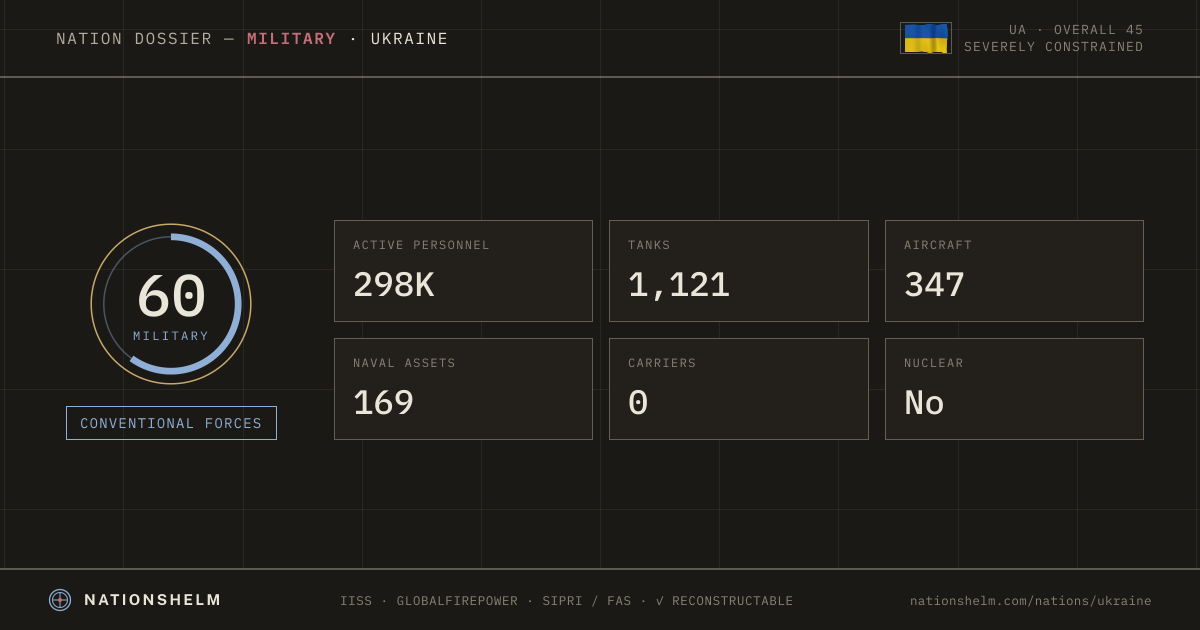Click the GLOBALFIREPOWER source in footer
This screenshot has height=630, width=1200.
[457, 601]
